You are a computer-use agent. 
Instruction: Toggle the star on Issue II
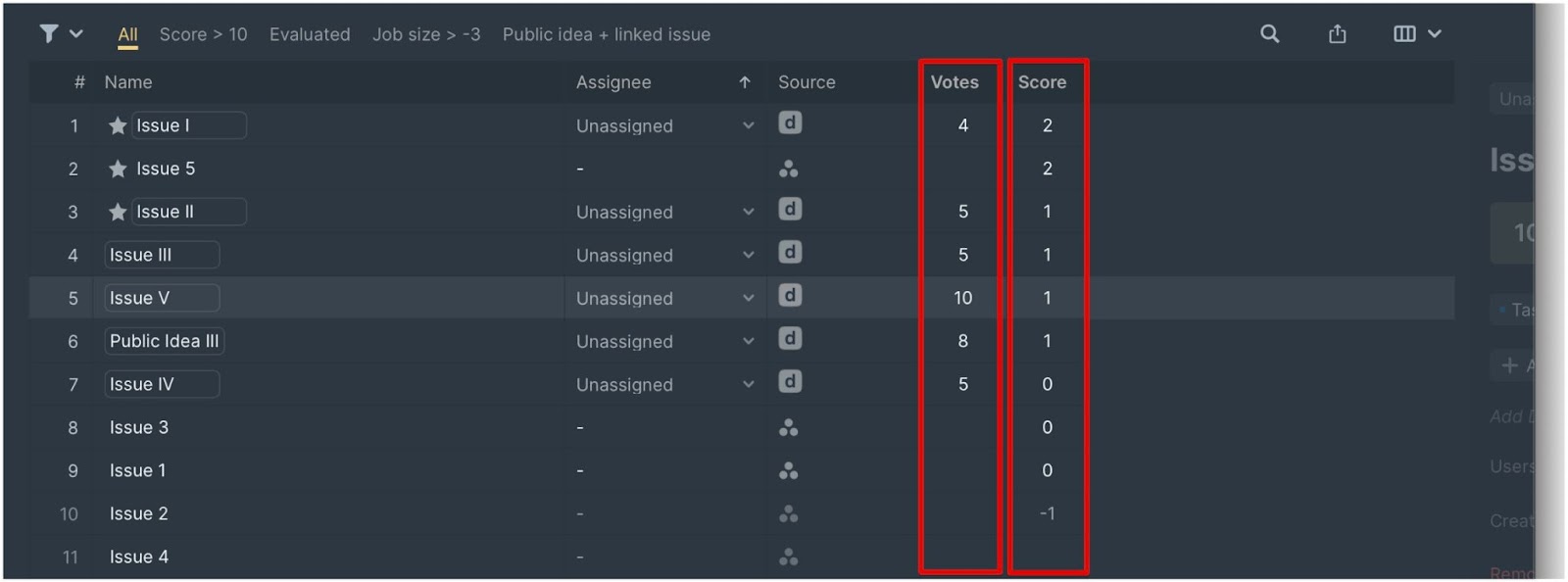tap(118, 212)
